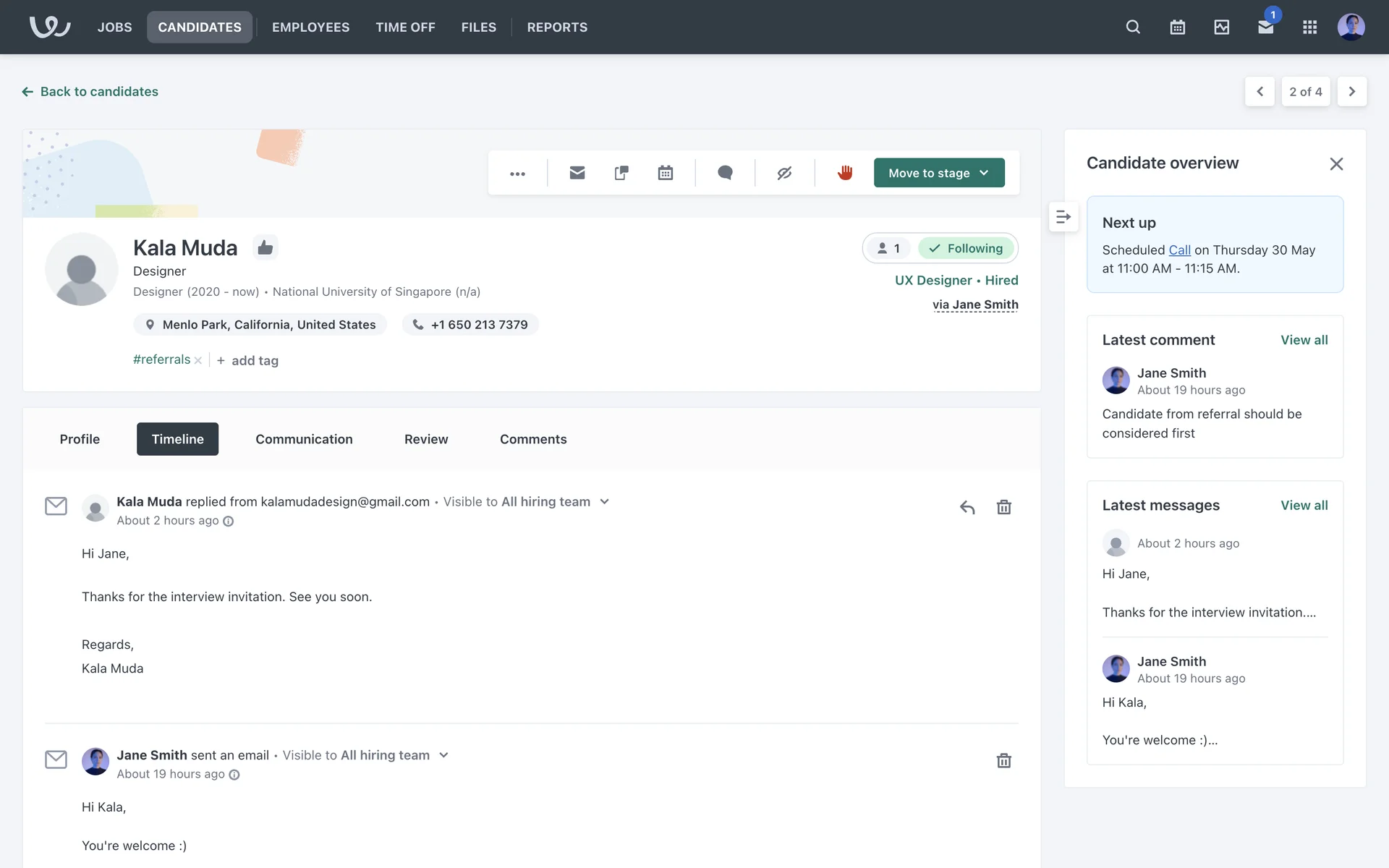1389x868 pixels.
Task: Click the red hand disqualify icon
Action: pos(845,173)
